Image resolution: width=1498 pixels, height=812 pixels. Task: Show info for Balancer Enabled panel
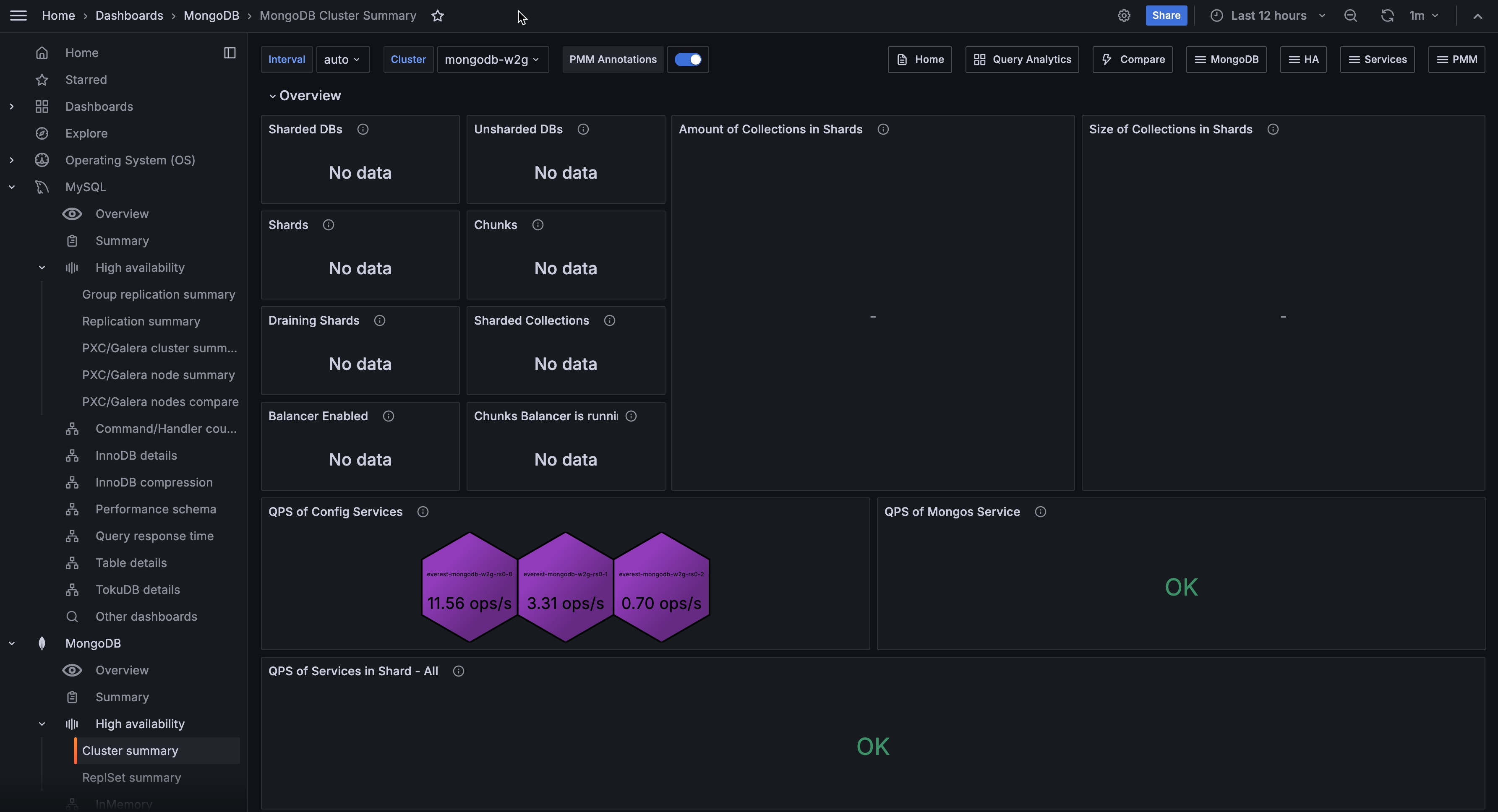(x=388, y=416)
